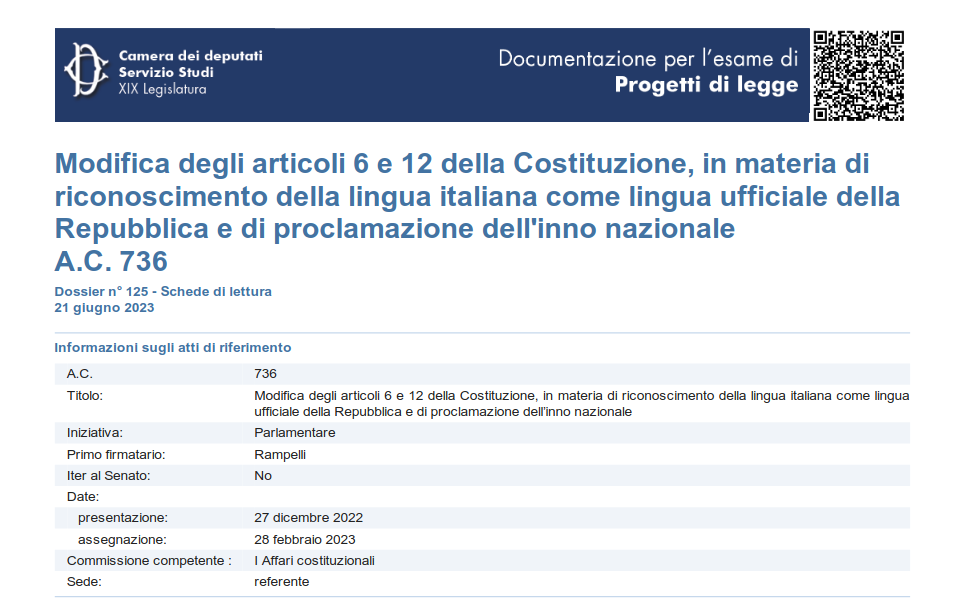Click the '736' value in A.C. row
The image size is (966, 604).
coord(265,374)
